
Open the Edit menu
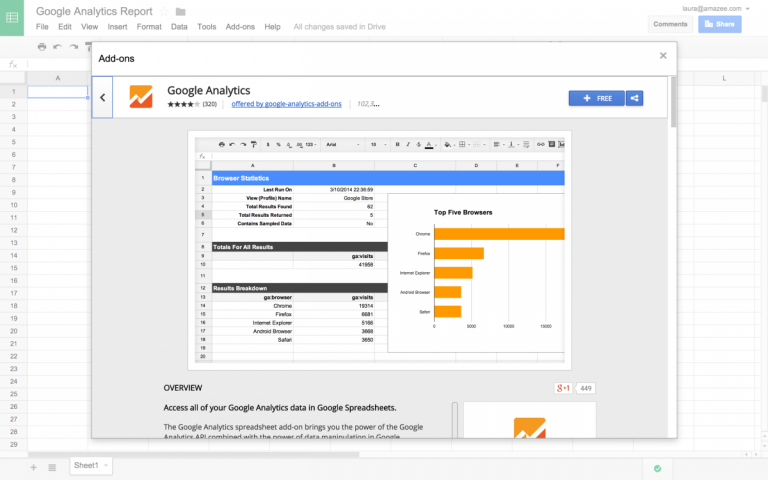point(65,27)
